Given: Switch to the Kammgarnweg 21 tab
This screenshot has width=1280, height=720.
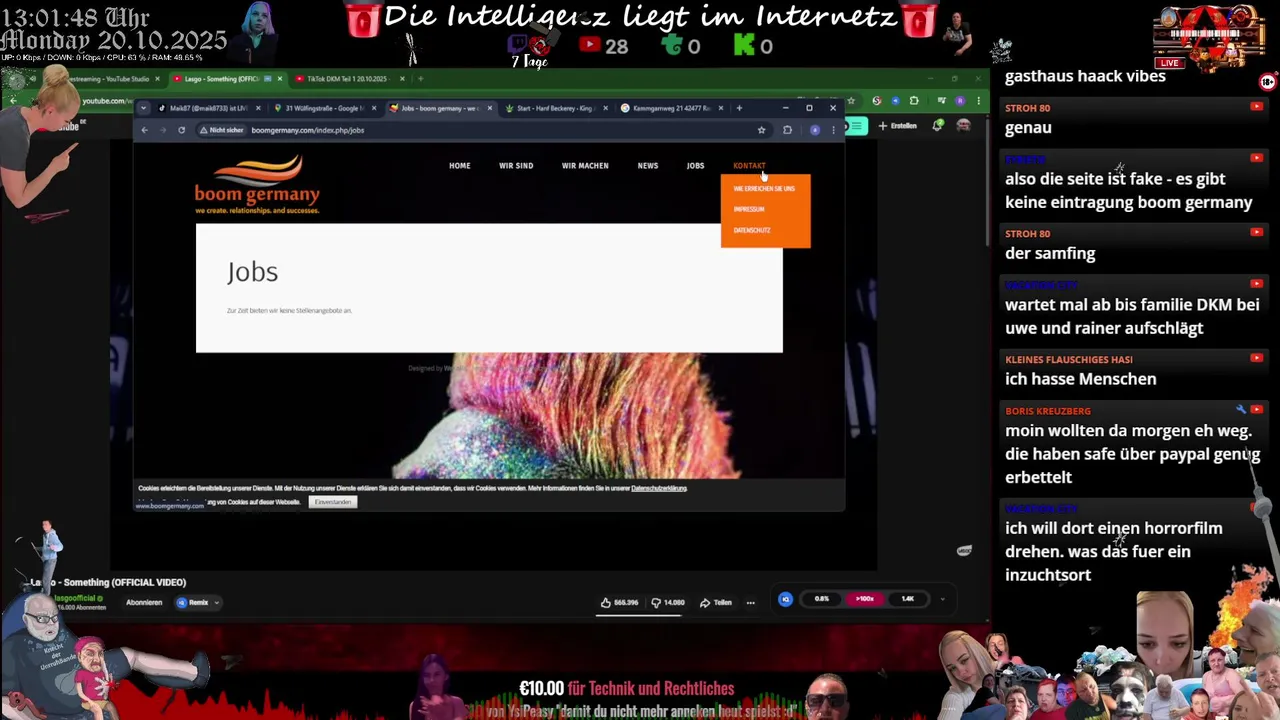Looking at the screenshot, I should (x=671, y=108).
